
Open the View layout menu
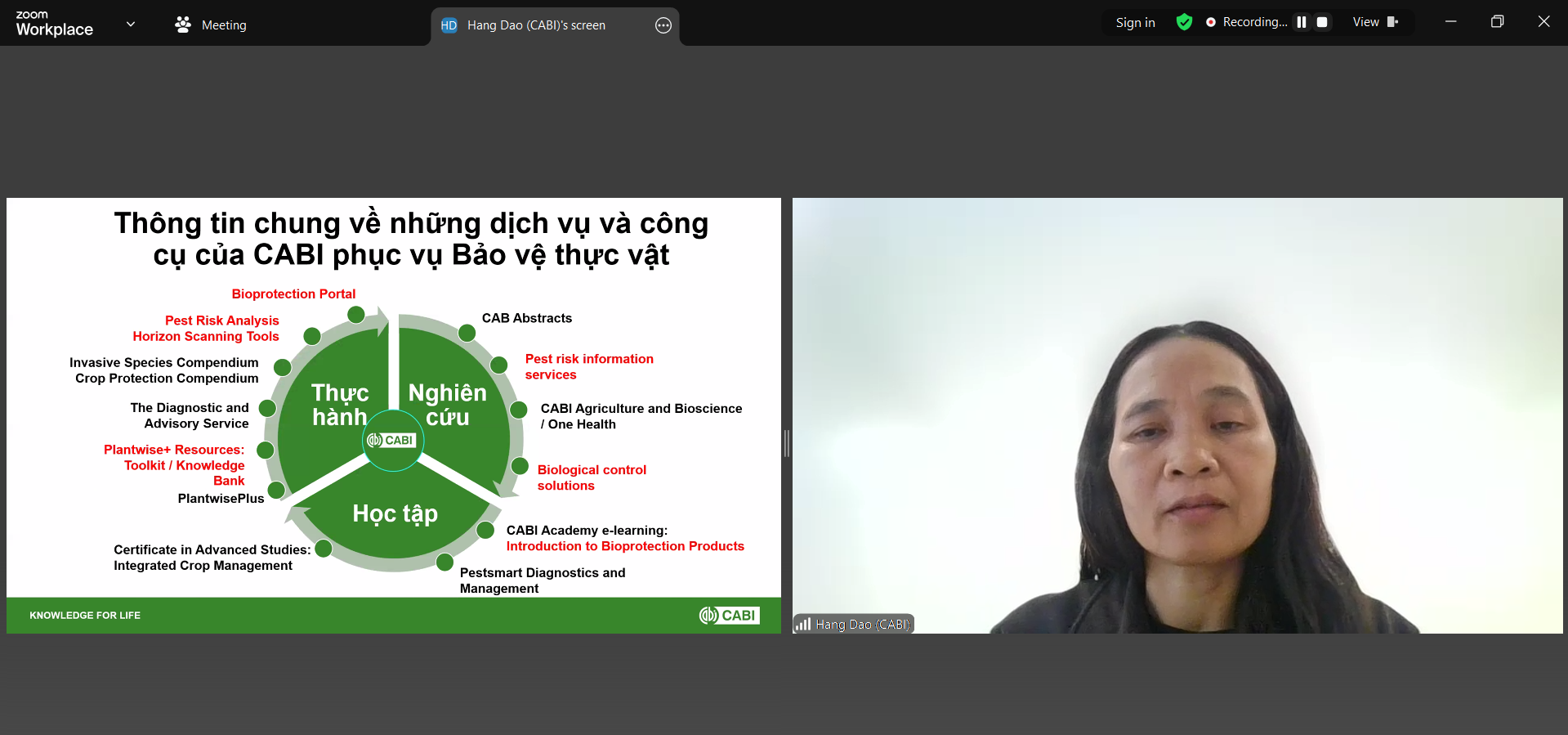point(1375,22)
